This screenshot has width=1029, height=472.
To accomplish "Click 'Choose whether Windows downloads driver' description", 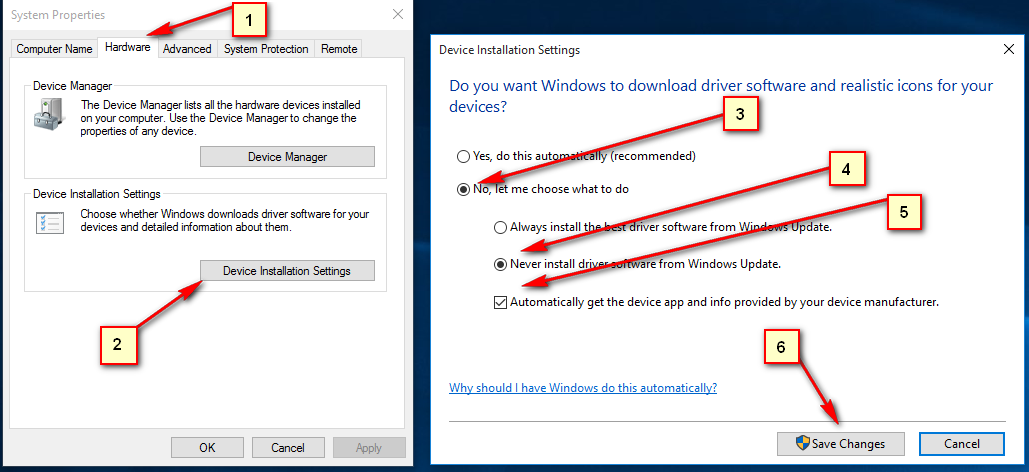I will (224, 221).
